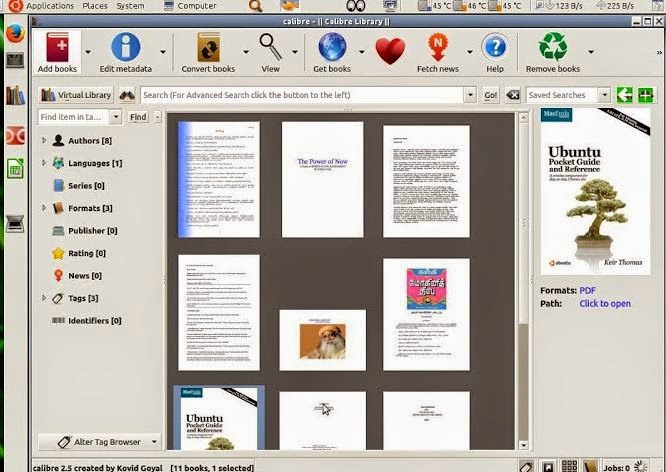Click the Convert books icon
Screen dimensions: 666x472
(x=208, y=48)
